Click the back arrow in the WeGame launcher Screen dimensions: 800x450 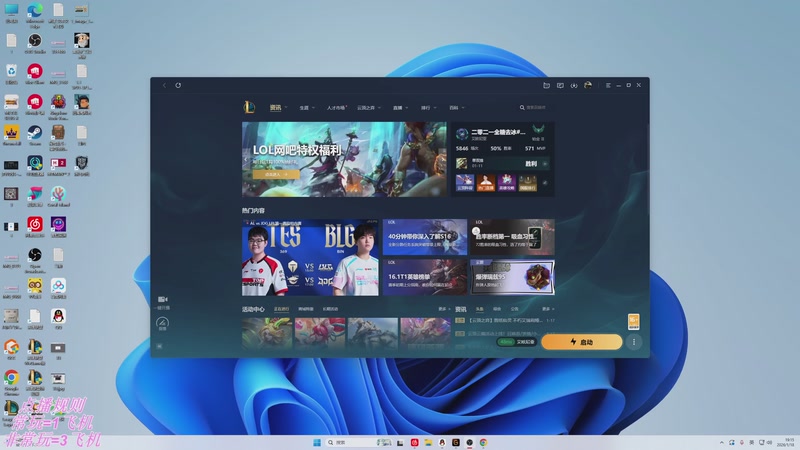click(164, 85)
